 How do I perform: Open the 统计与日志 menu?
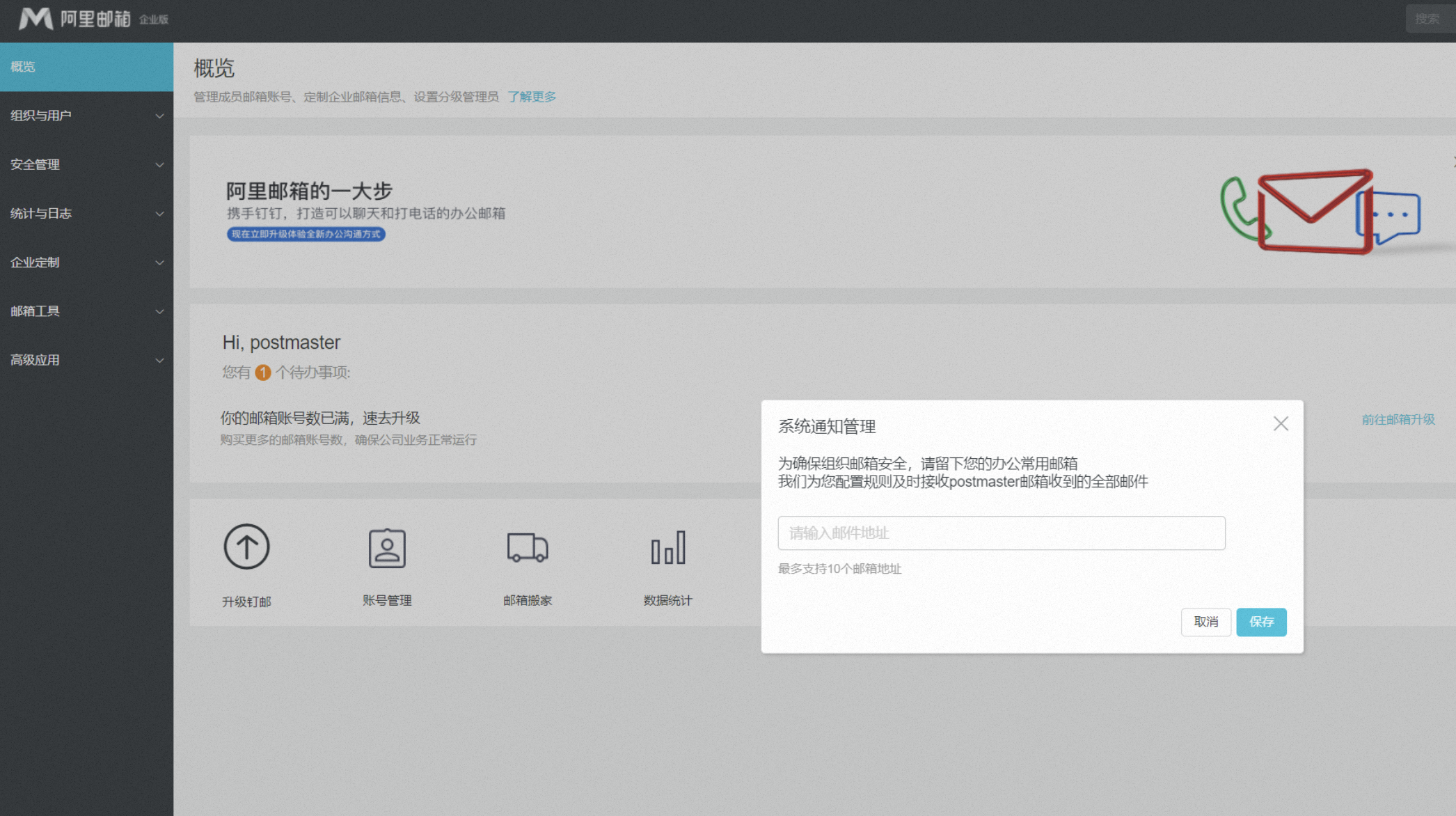coord(86,213)
